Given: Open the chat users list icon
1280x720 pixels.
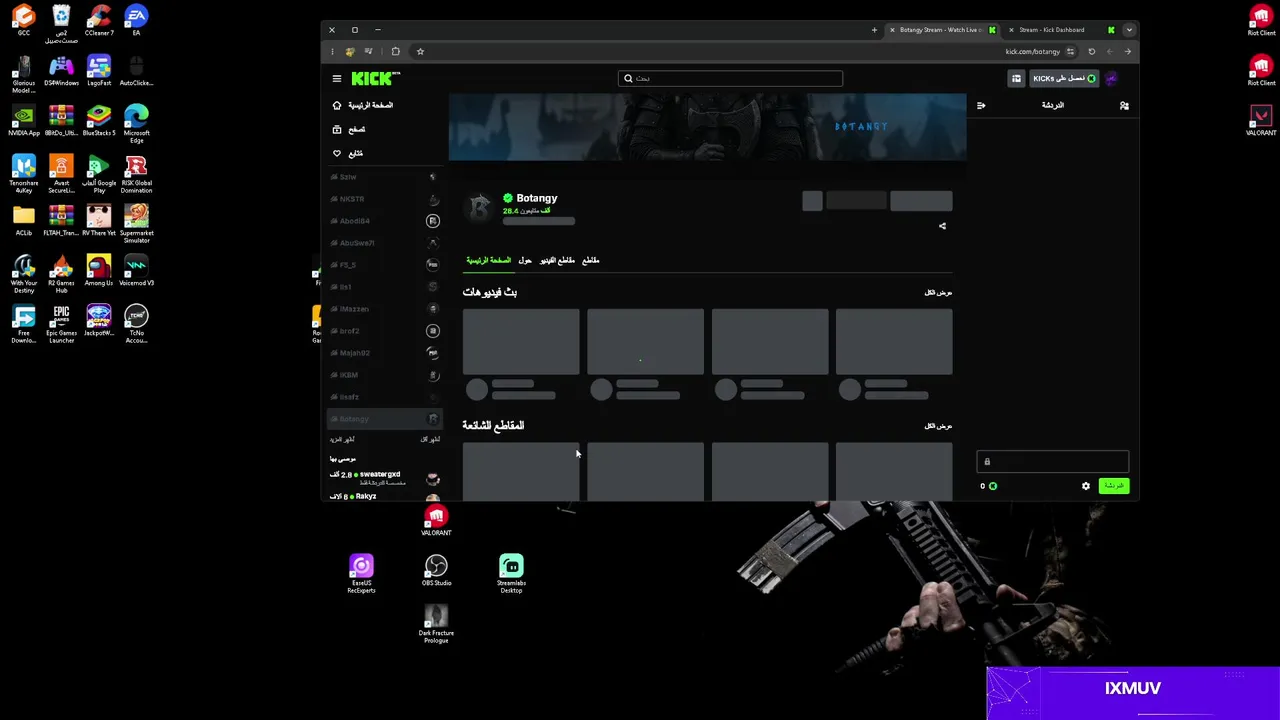Looking at the screenshot, I should pyautogui.click(x=1124, y=105).
